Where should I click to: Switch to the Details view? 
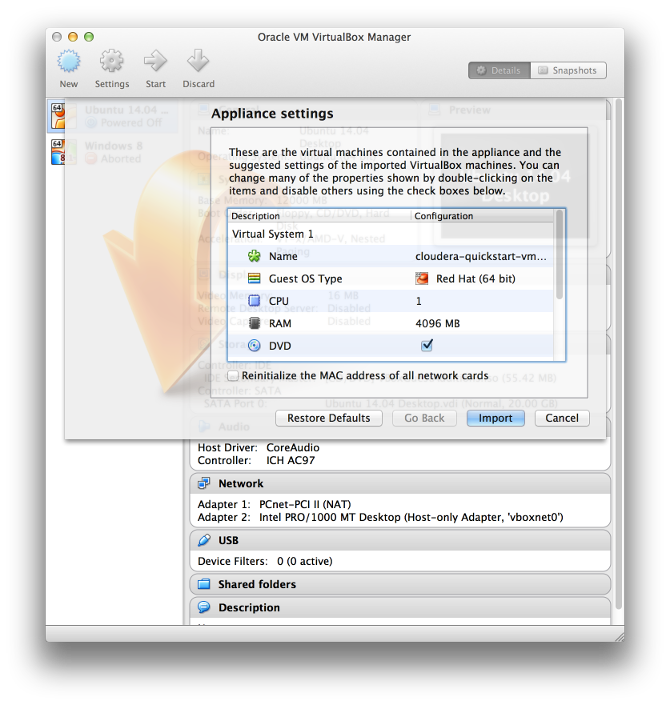tap(499, 71)
